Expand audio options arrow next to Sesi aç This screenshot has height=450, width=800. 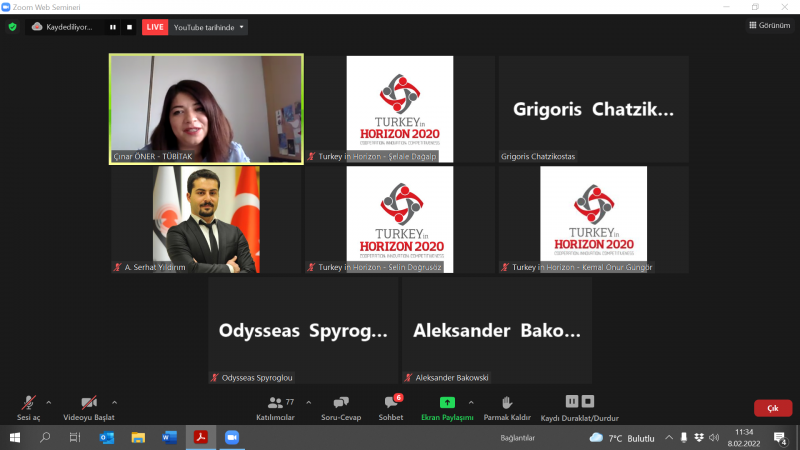click(49, 403)
